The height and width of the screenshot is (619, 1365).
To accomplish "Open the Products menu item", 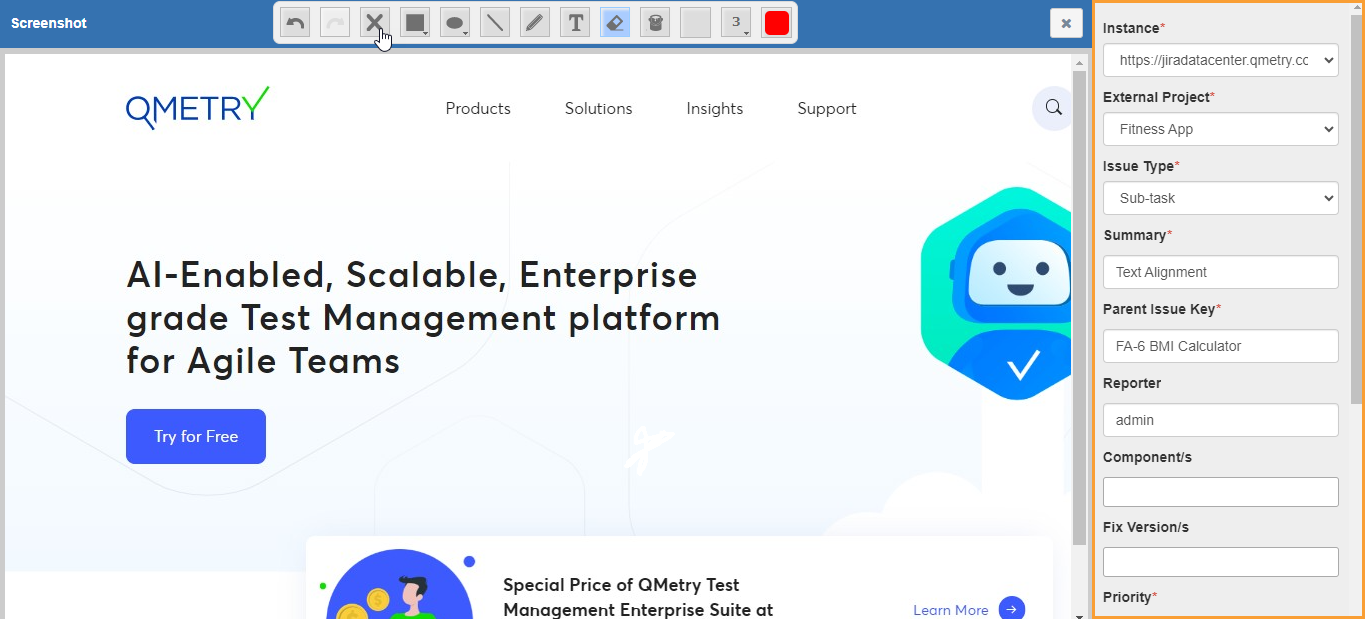I will tap(478, 109).
